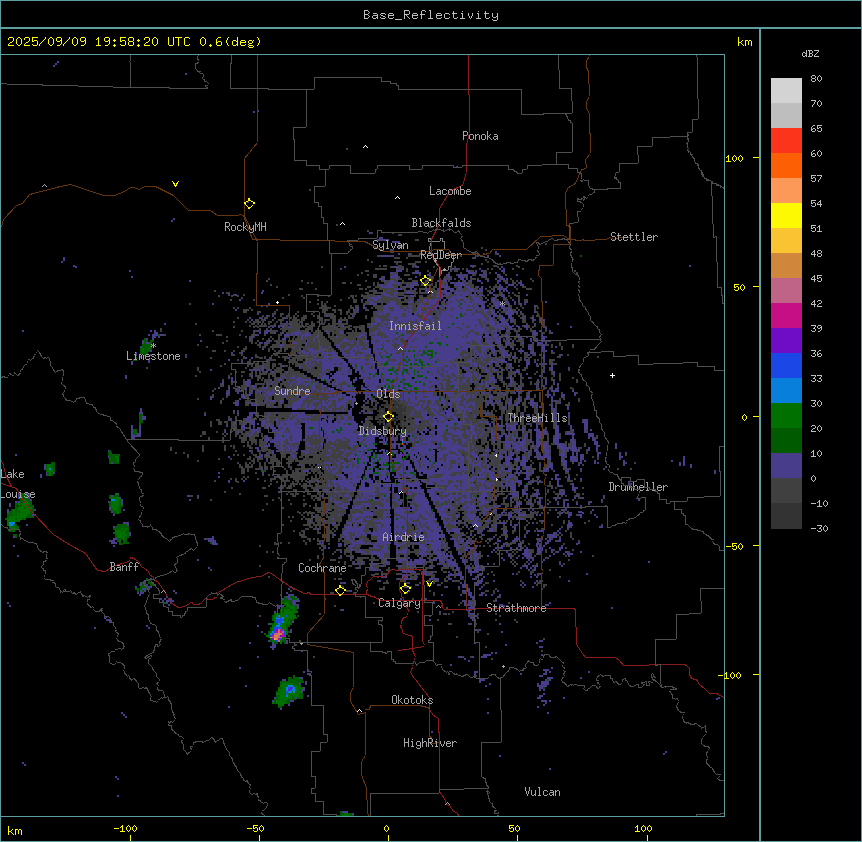Click the Lacombe city label
862x842 pixels.
pos(450,191)
